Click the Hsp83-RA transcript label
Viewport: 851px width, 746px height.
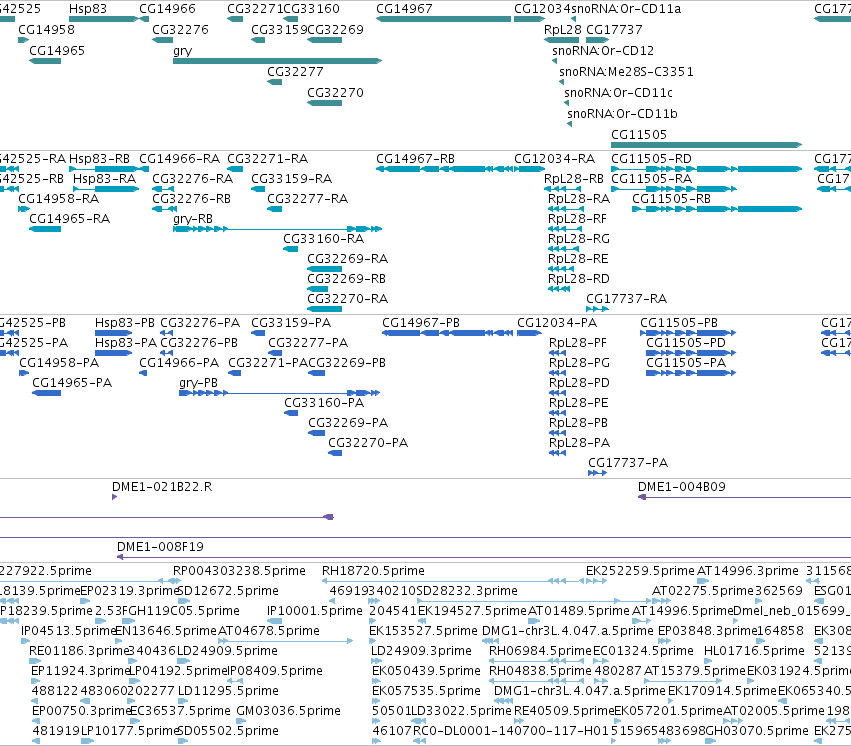pos(105,178)
